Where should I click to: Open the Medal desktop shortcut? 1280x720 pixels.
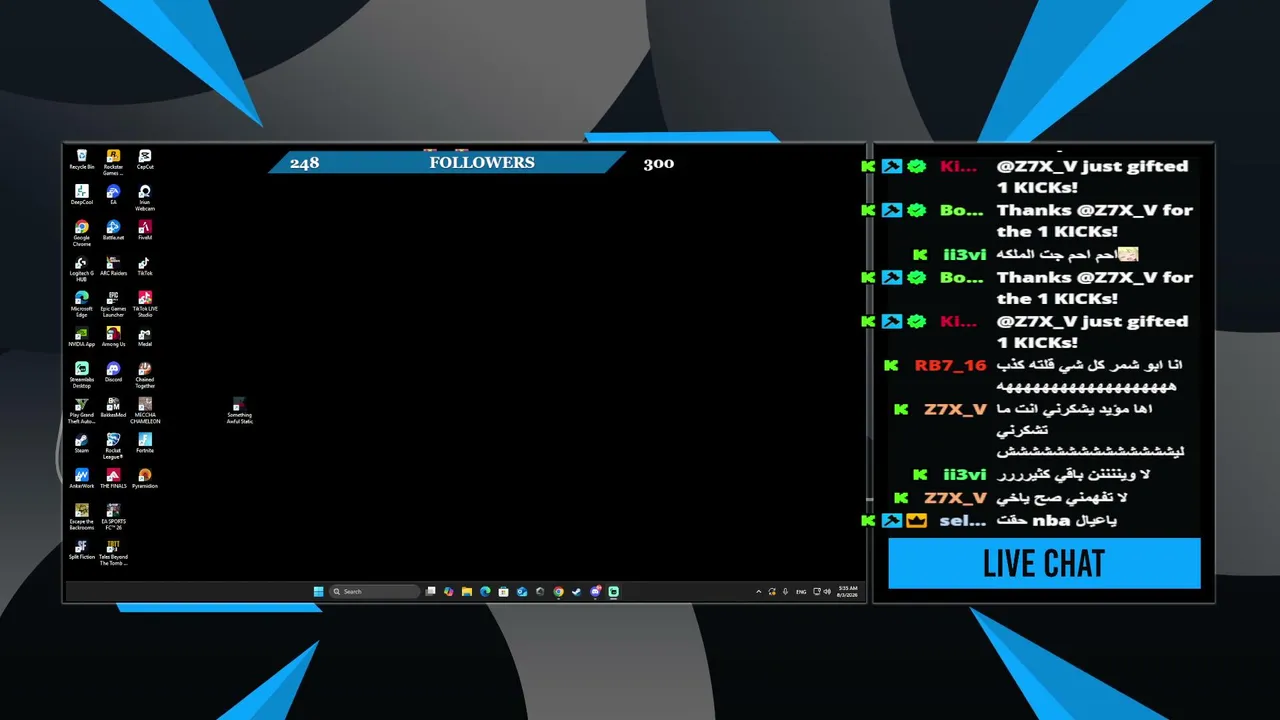click(145, 337)
